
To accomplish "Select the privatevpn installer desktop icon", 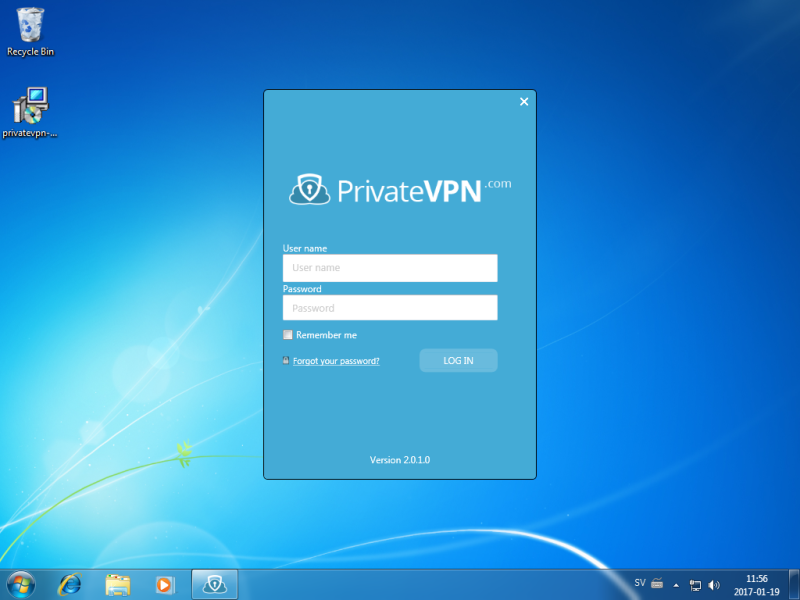I will click(30, 112).
